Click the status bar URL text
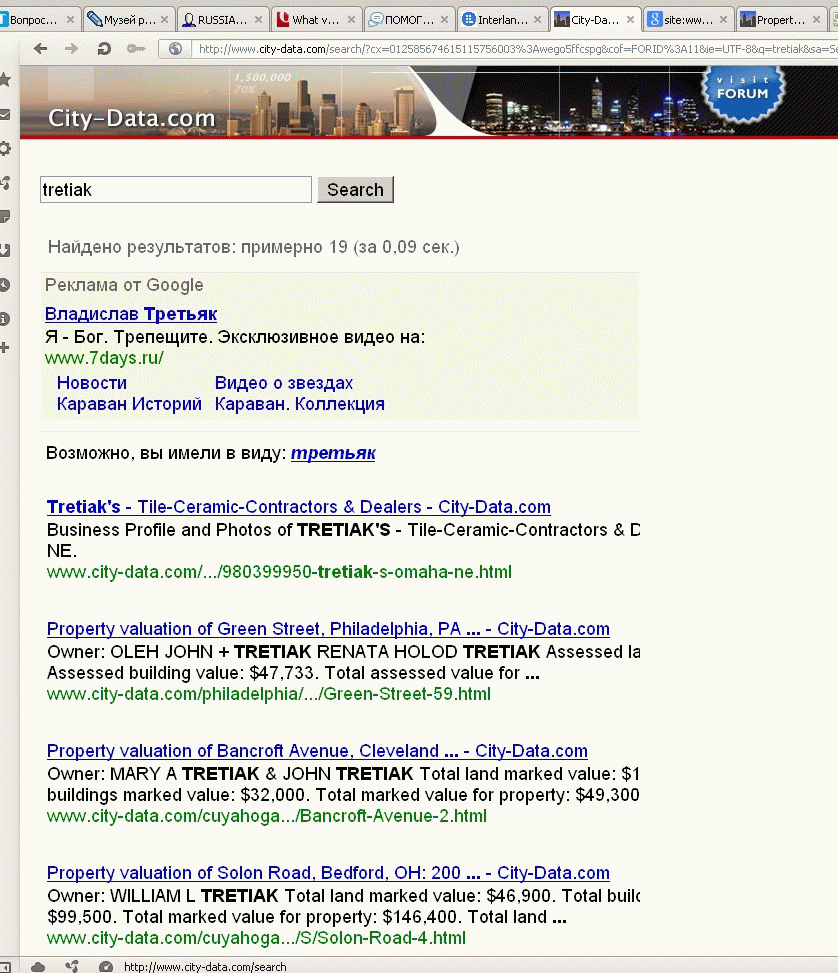The width and height of the screenshot is (838, 973). [x=205, y=967]
